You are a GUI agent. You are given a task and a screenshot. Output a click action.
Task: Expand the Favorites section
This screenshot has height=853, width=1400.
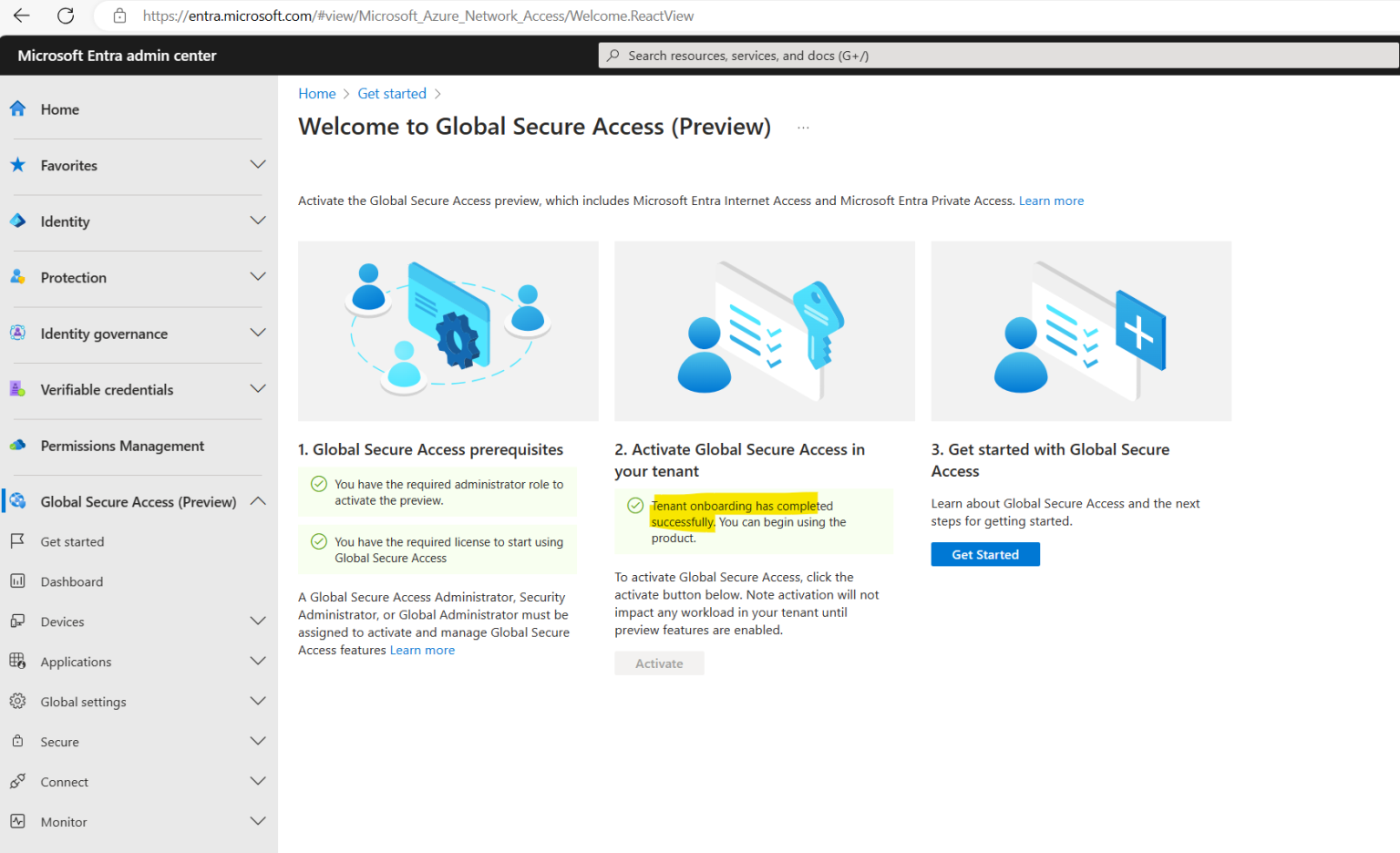[x=258, y=165]
